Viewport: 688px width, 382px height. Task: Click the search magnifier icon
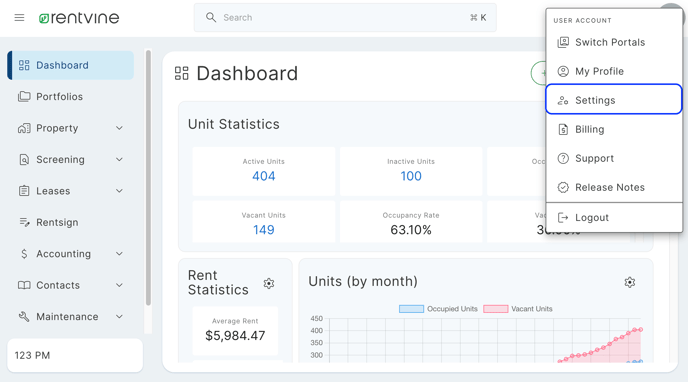211,18
